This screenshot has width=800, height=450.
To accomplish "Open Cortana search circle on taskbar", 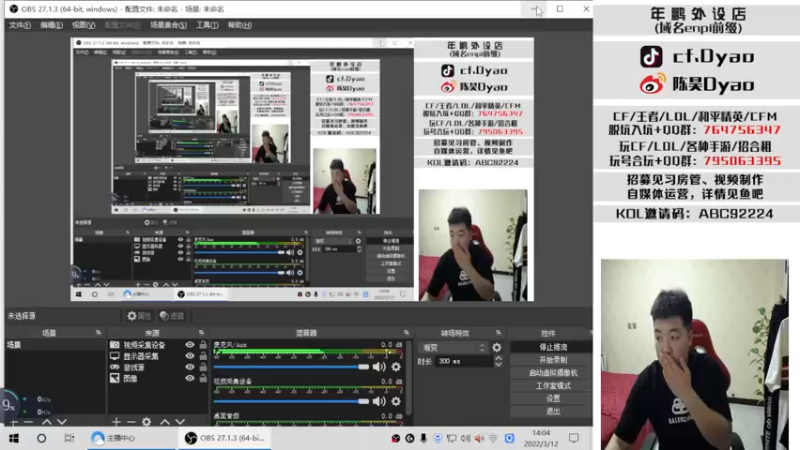I will pyautogui.click(x=41, y=438).
